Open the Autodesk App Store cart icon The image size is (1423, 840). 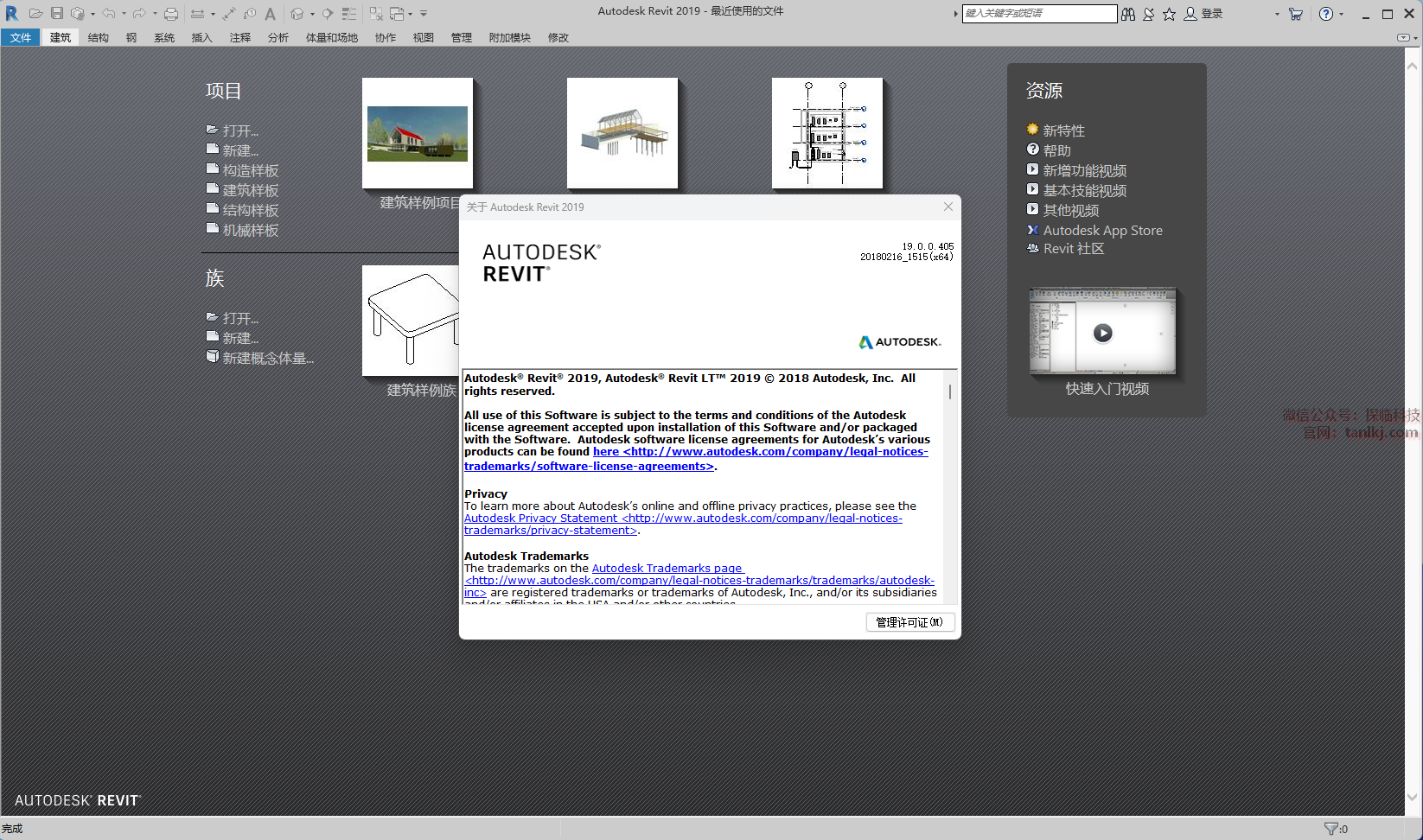coord(1295,14)
